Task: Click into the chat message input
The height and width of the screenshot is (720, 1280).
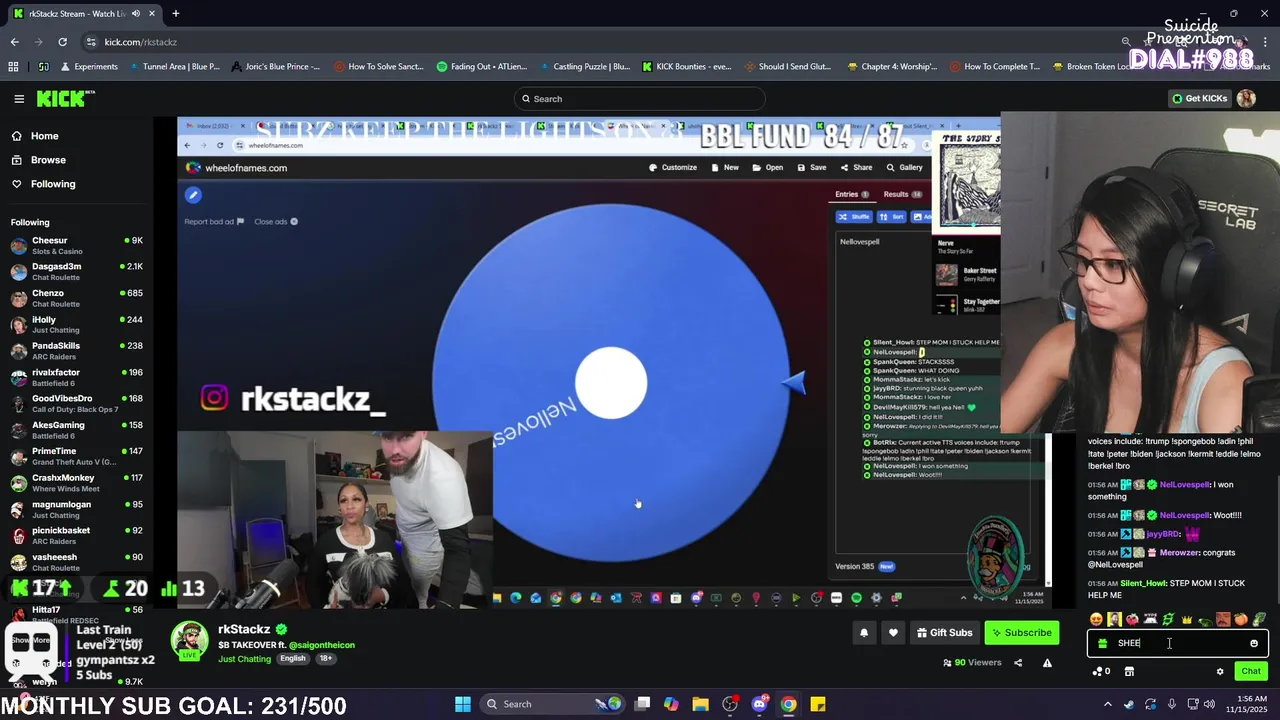Action: coord(1178,643)
